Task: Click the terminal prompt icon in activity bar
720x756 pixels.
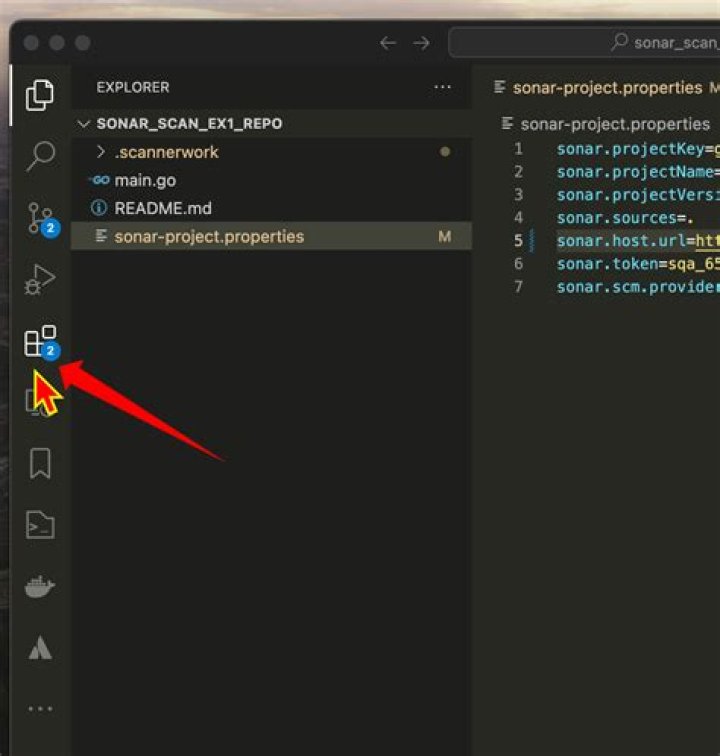Action: pyautogui.click(x=40, y=525)
